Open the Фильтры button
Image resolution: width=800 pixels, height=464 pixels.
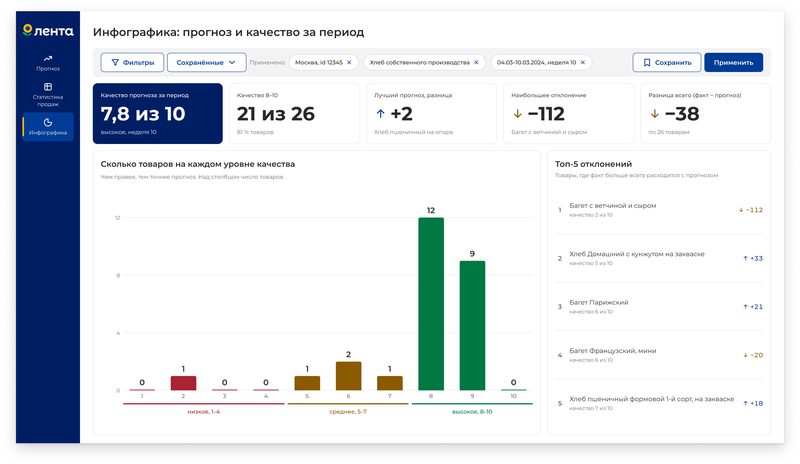point(132,62)
